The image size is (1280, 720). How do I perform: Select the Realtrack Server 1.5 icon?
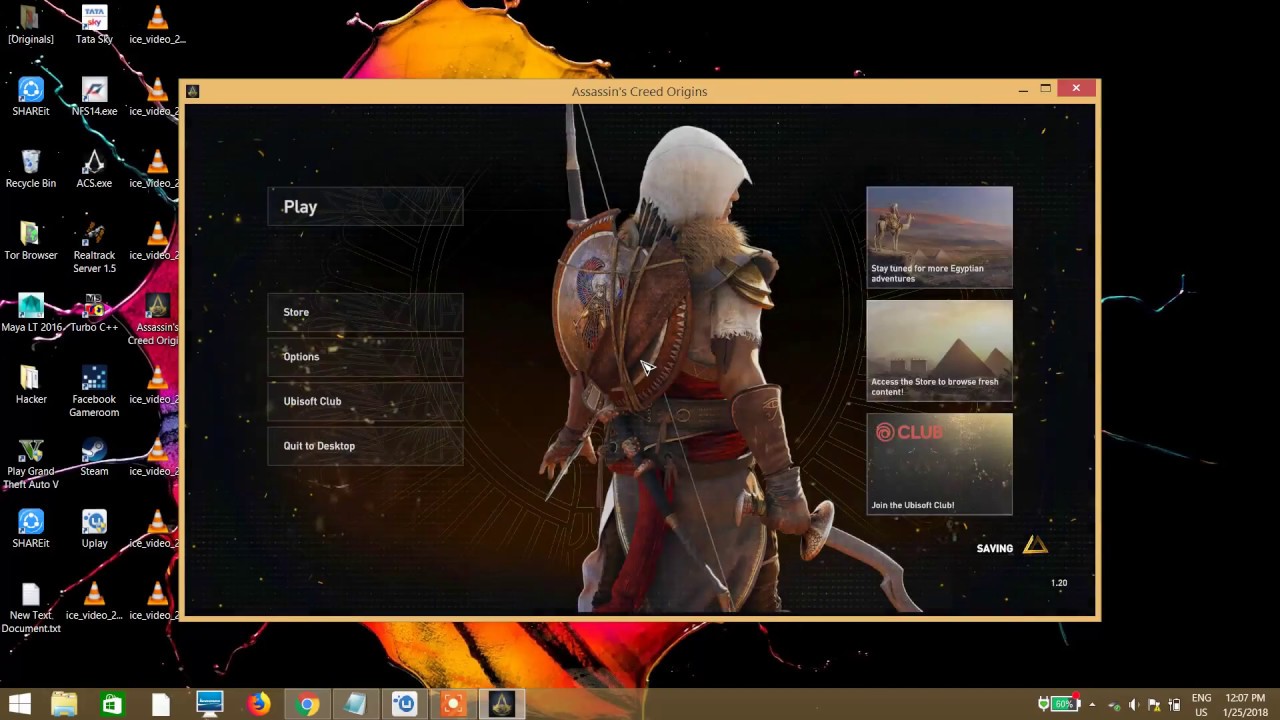click(x=94, y=247)
